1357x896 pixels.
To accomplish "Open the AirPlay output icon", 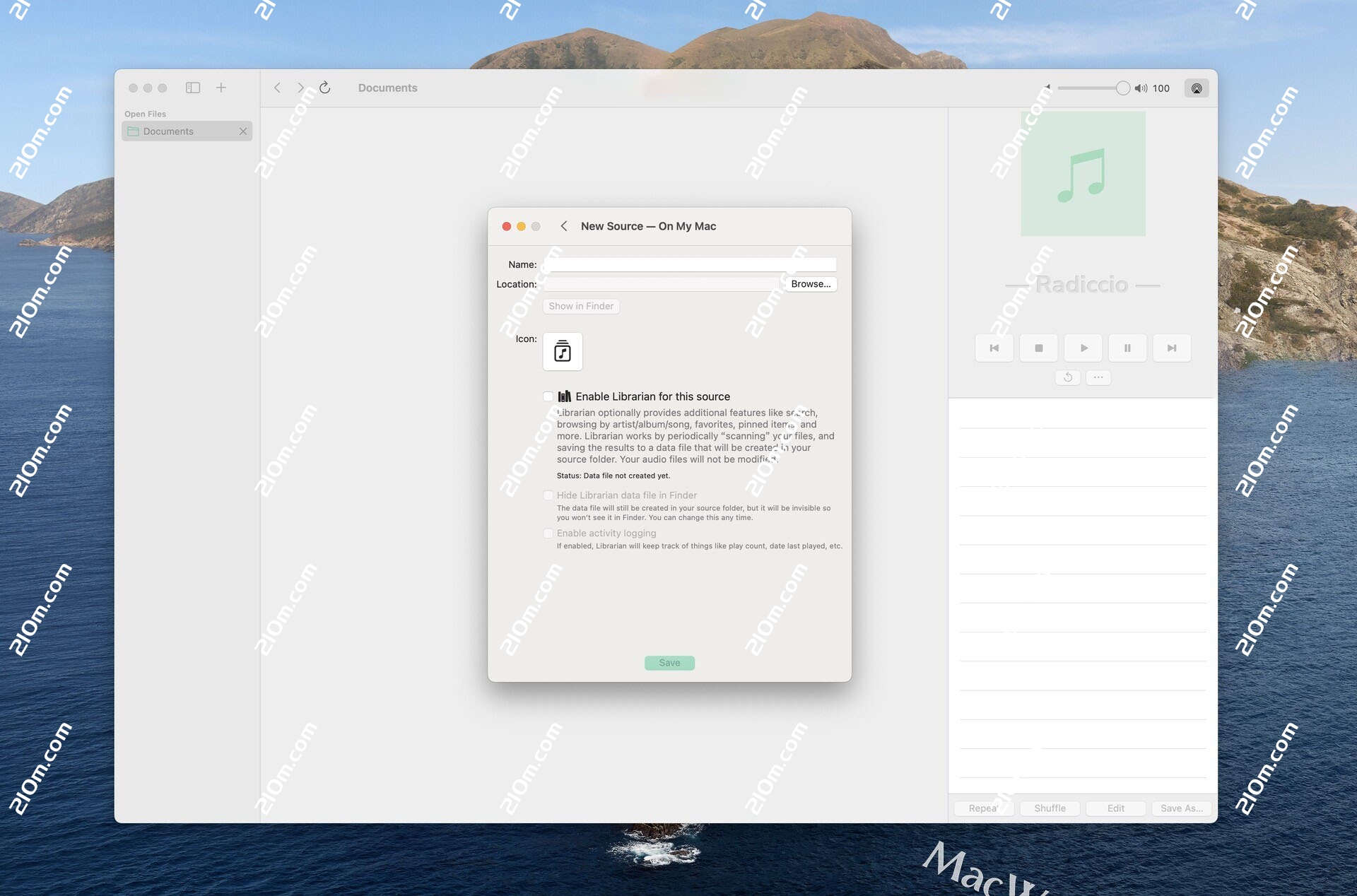I will click(1197, 88).
